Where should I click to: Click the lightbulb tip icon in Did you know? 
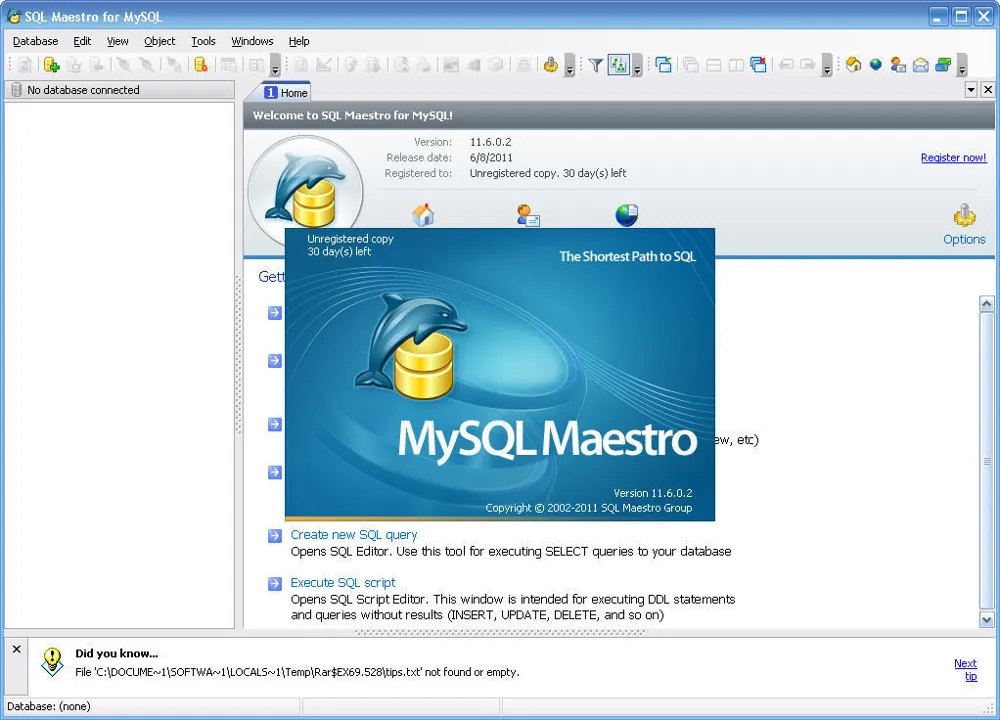pos(52,661)
